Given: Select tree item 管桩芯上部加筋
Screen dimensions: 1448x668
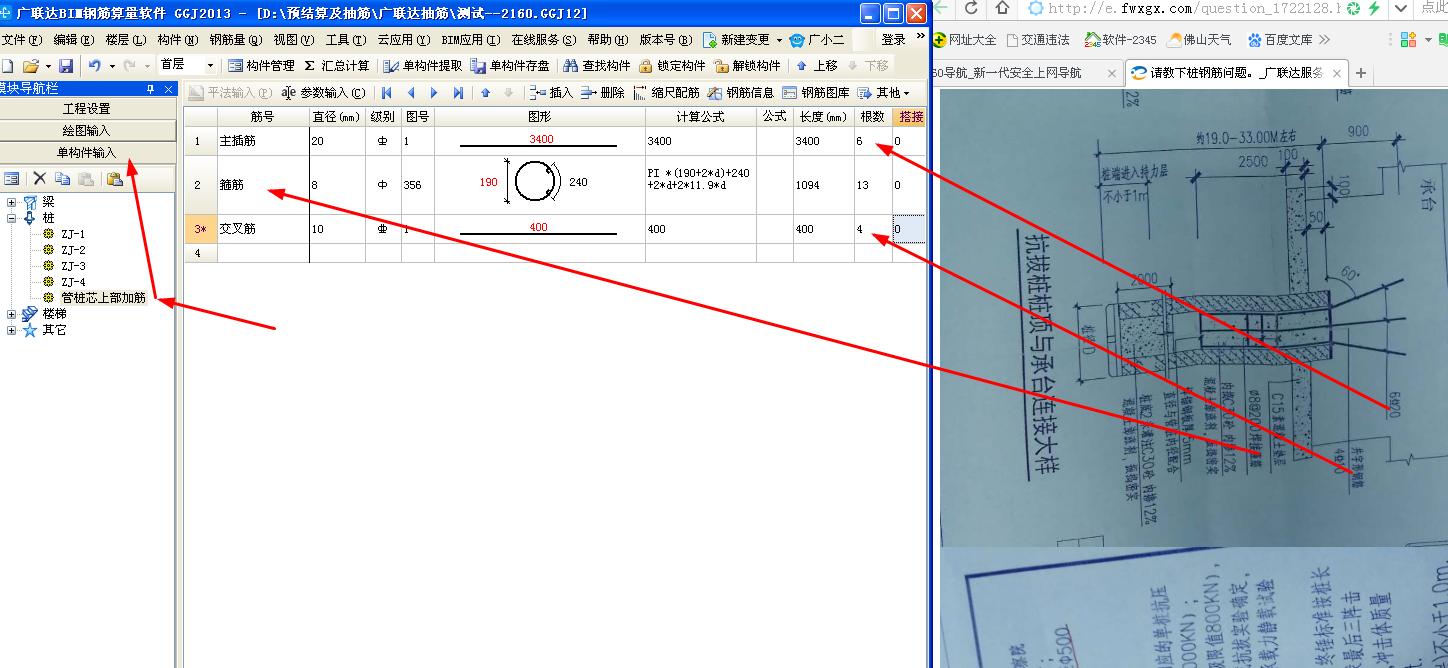Looking at the screenshot, I should [103, 298].
